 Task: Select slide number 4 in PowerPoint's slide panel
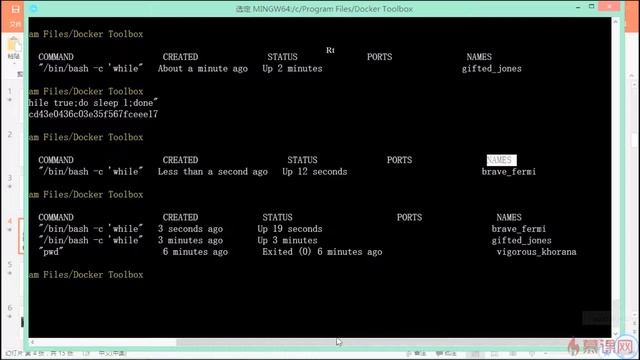(10, 221)
